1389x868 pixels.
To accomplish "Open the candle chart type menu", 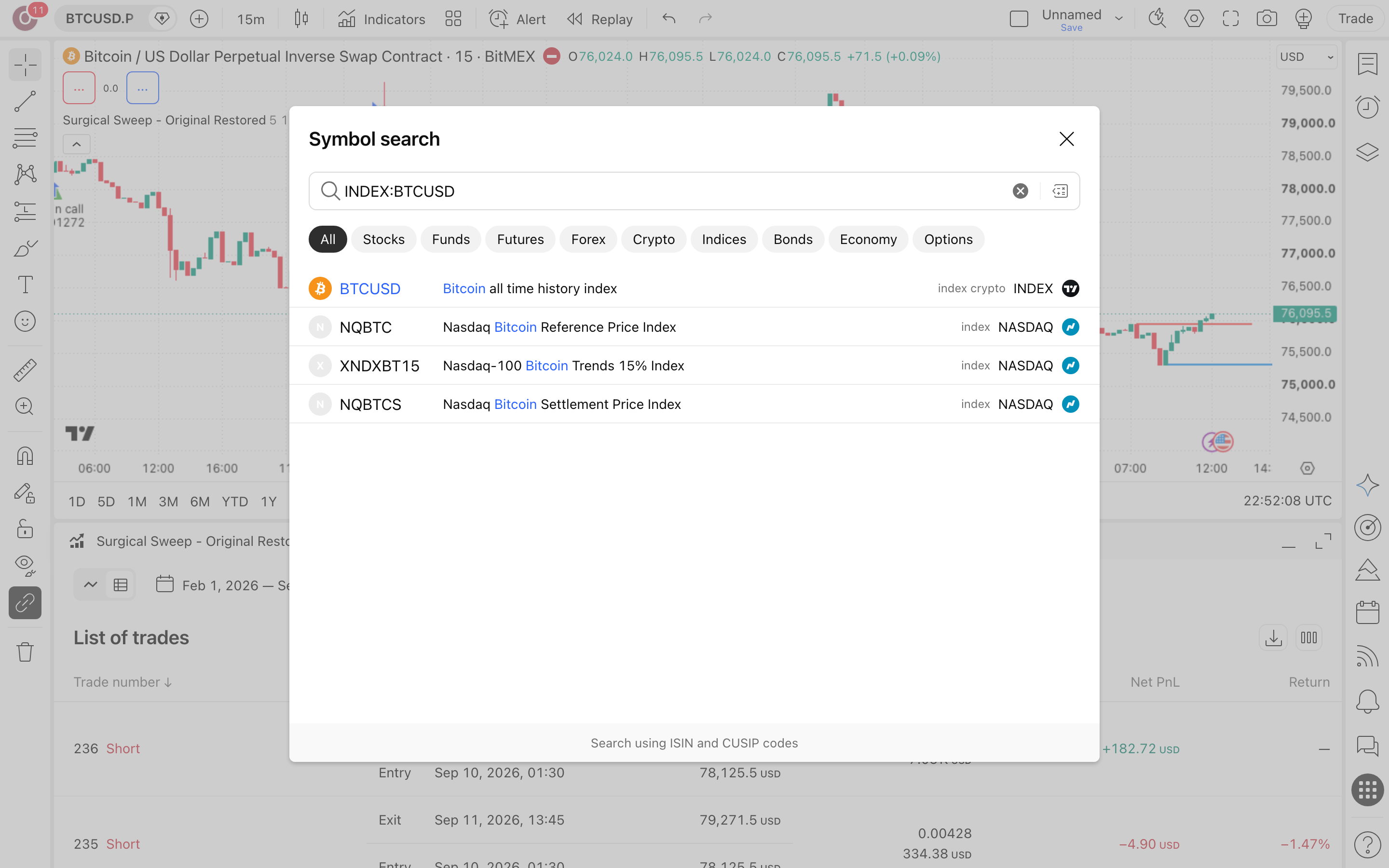I will click(x=301, y=18).
